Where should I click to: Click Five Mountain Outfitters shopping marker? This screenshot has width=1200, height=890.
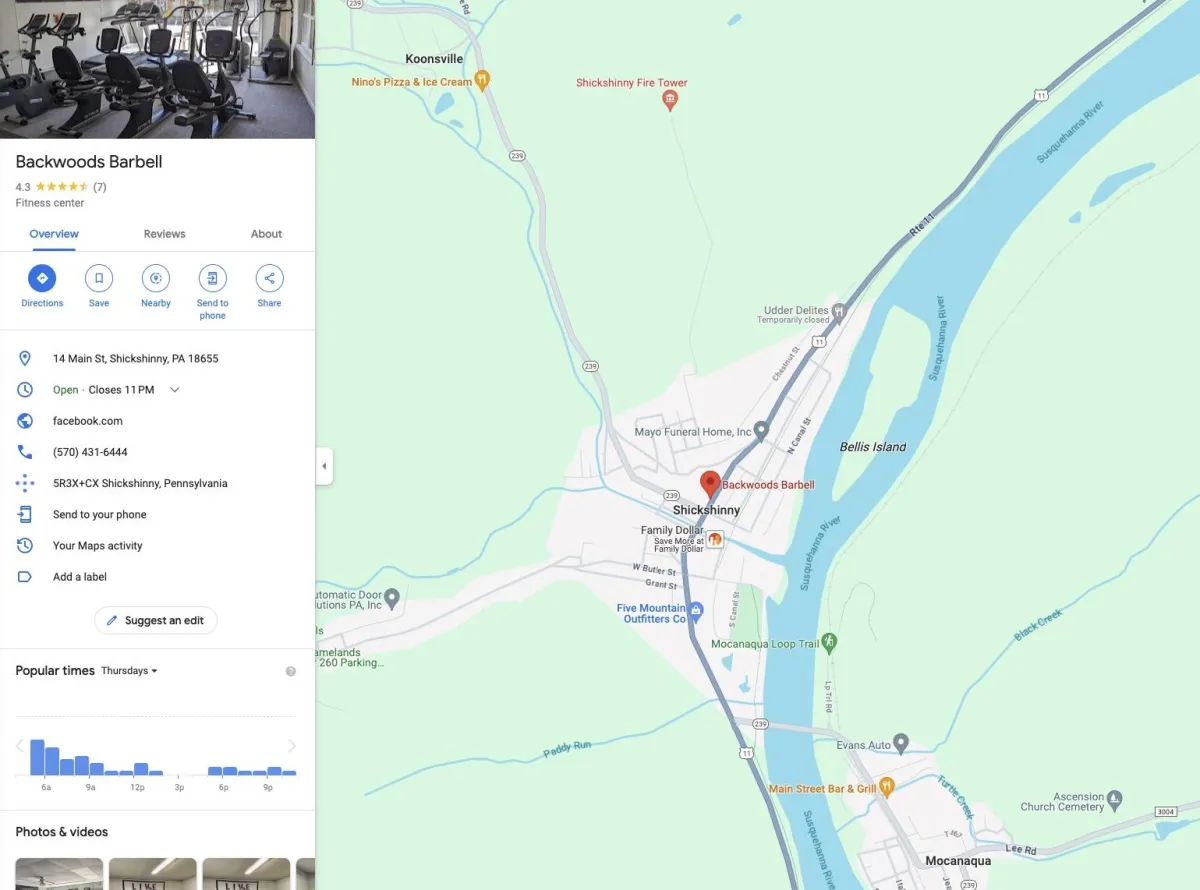pos(696,610)
